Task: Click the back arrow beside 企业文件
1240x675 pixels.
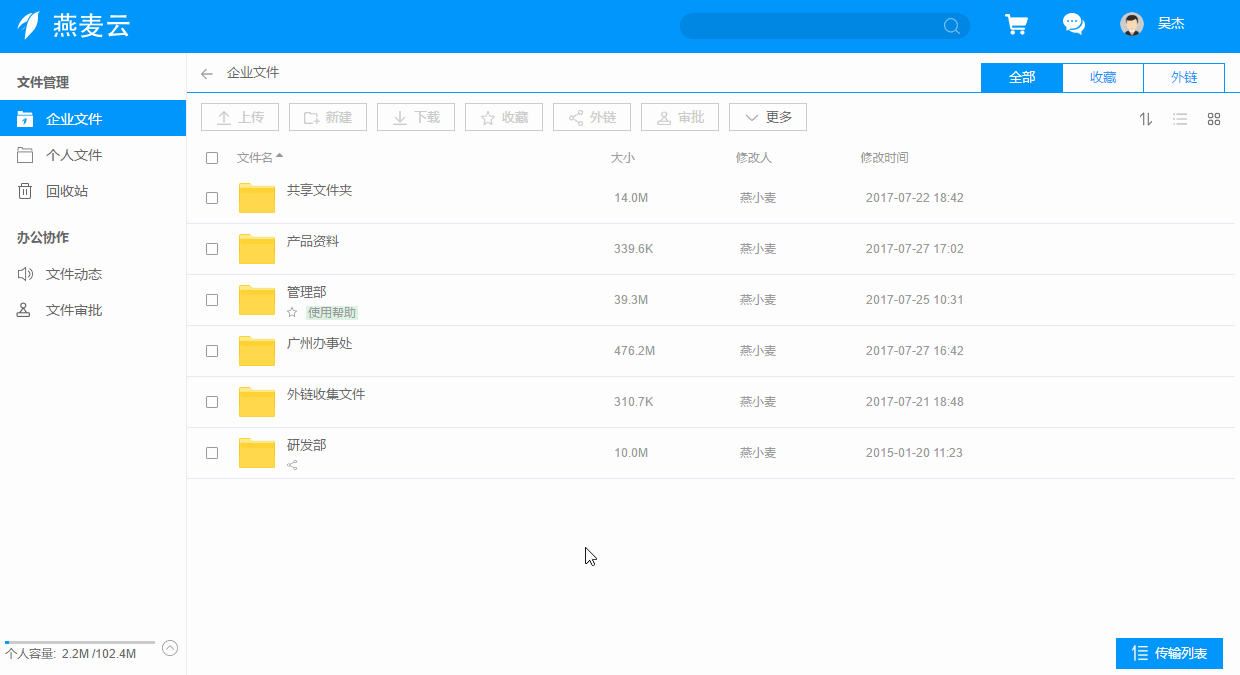Action: [x=207, y=73]
